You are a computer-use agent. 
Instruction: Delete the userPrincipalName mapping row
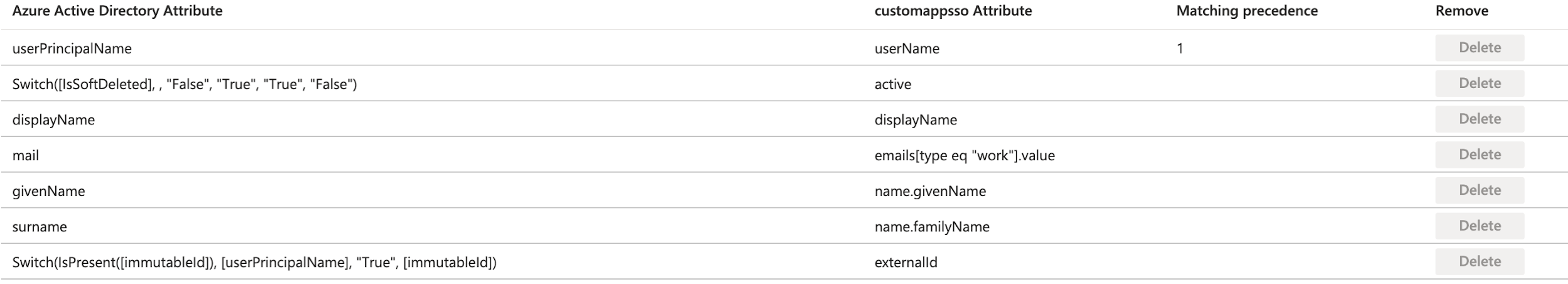(1479, 48)
